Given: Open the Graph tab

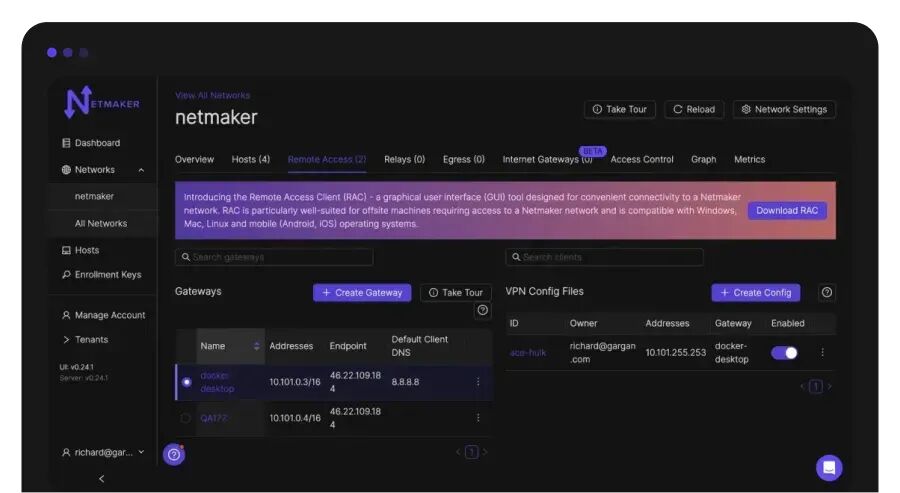Looking at the screenshot, I should [704, 160].
